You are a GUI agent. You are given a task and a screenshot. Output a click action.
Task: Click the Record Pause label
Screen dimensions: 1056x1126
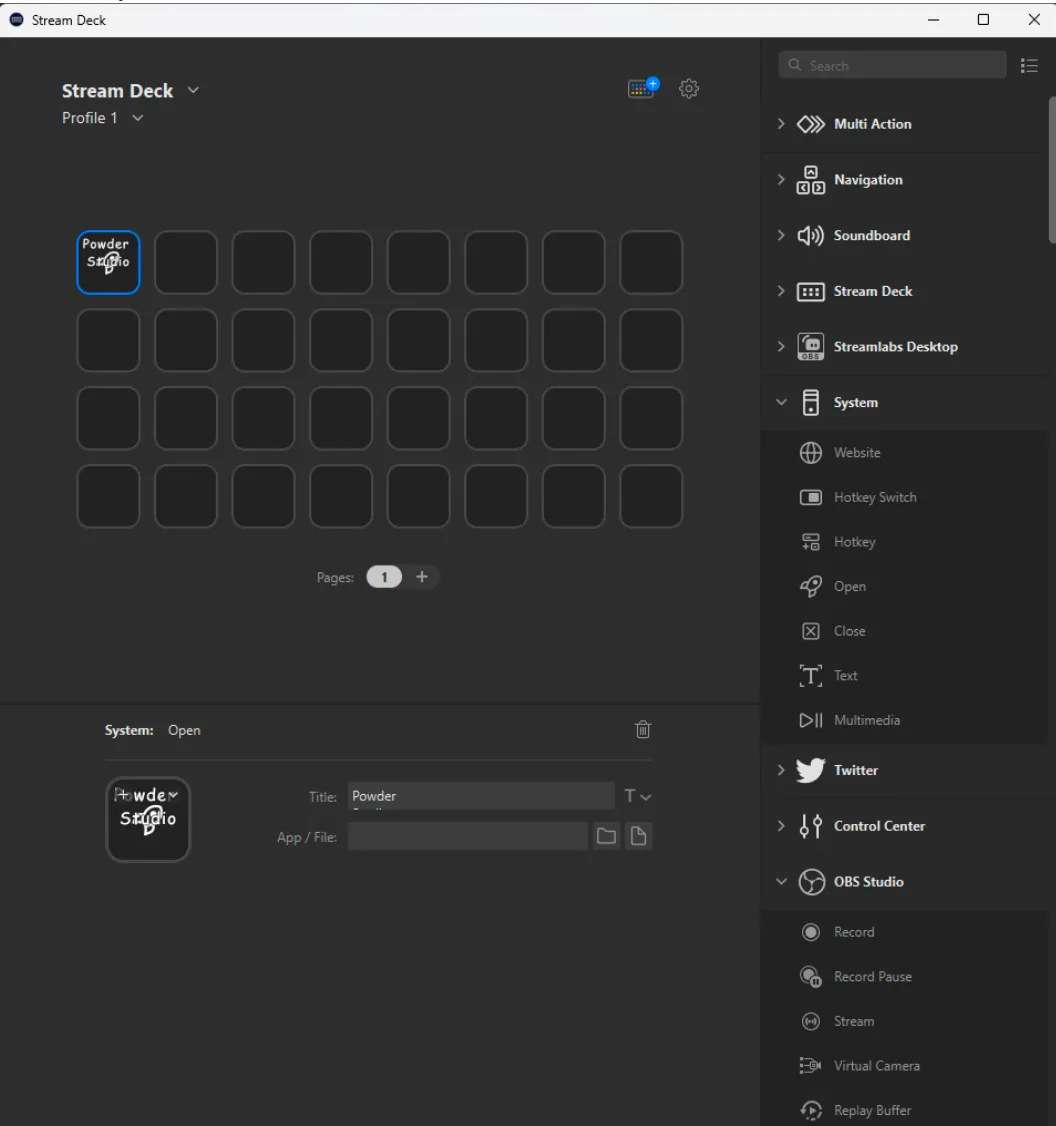coord(873,977)
